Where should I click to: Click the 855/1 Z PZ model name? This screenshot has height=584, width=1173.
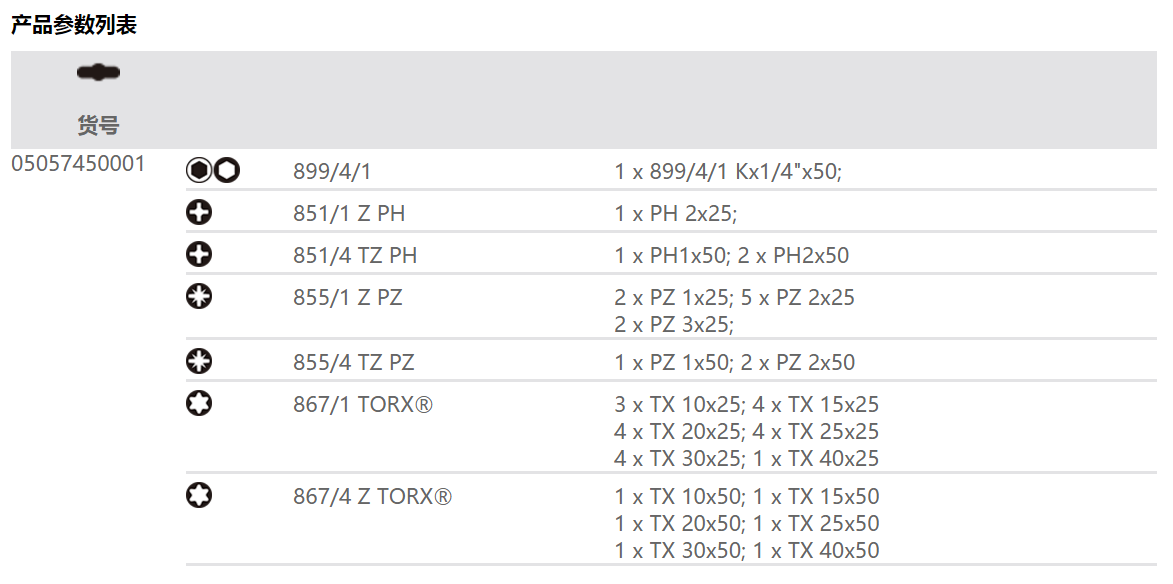pyautogui.click(x=348, y=298)
